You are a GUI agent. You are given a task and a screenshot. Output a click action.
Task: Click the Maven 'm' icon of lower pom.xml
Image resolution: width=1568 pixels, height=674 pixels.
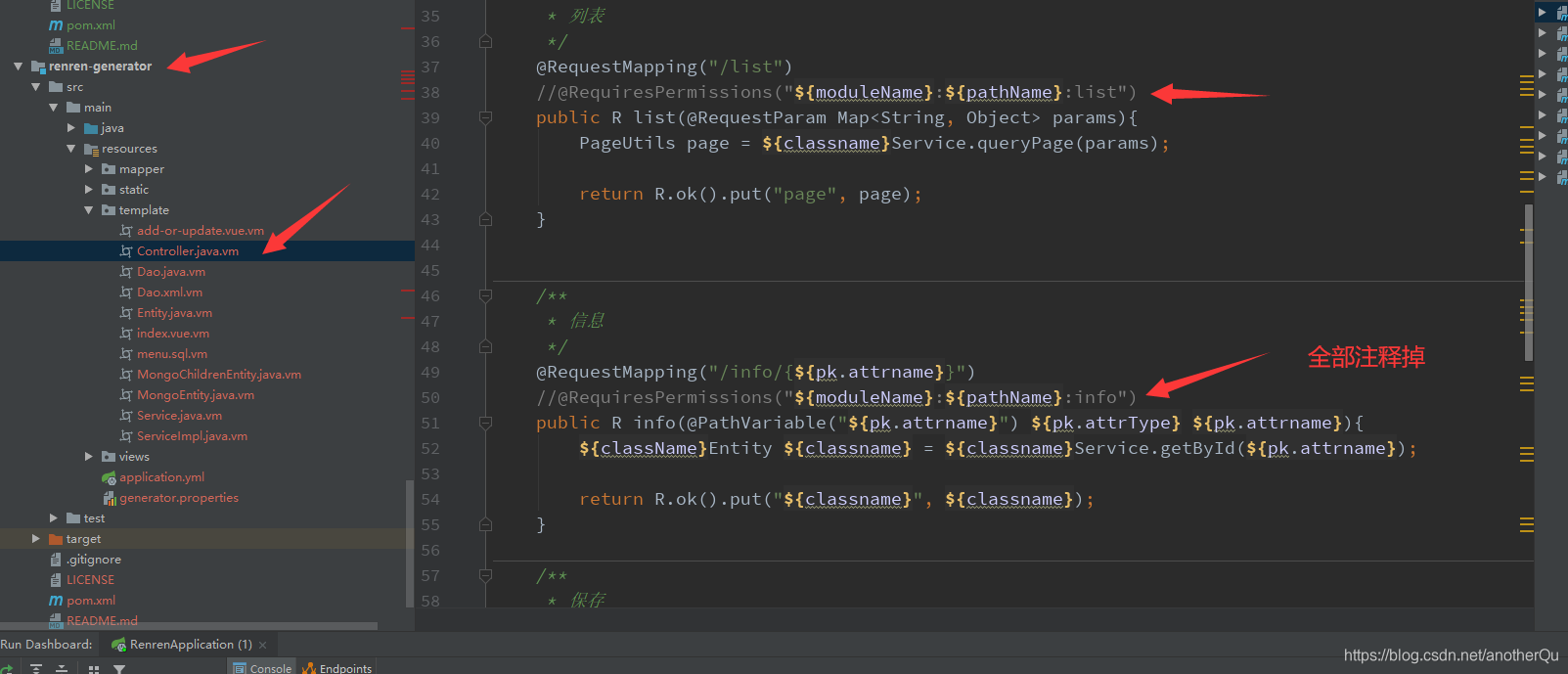56,601
